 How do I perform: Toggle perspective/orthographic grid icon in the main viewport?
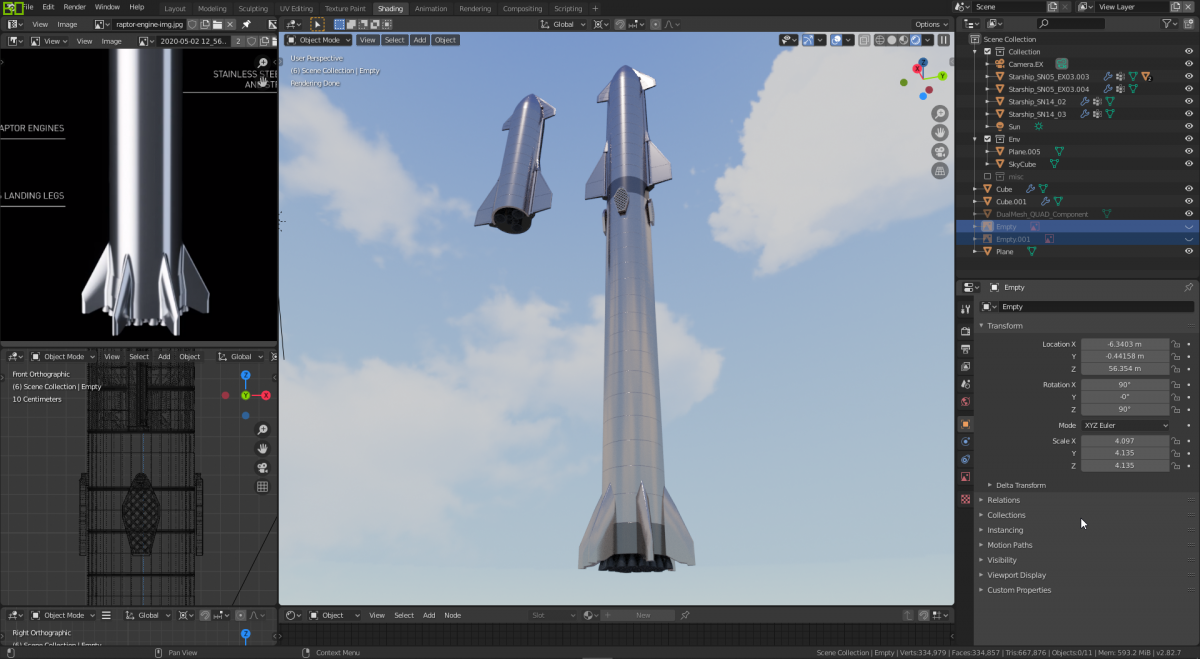[940, 171]
